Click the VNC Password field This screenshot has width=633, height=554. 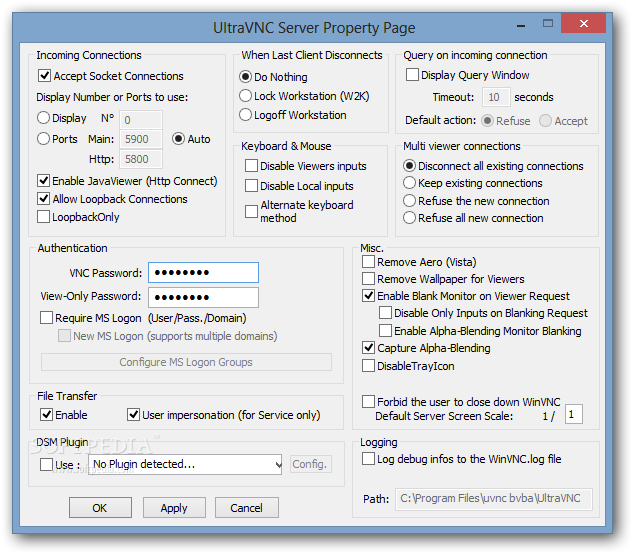pyautogui.click(x=203, y=273)
